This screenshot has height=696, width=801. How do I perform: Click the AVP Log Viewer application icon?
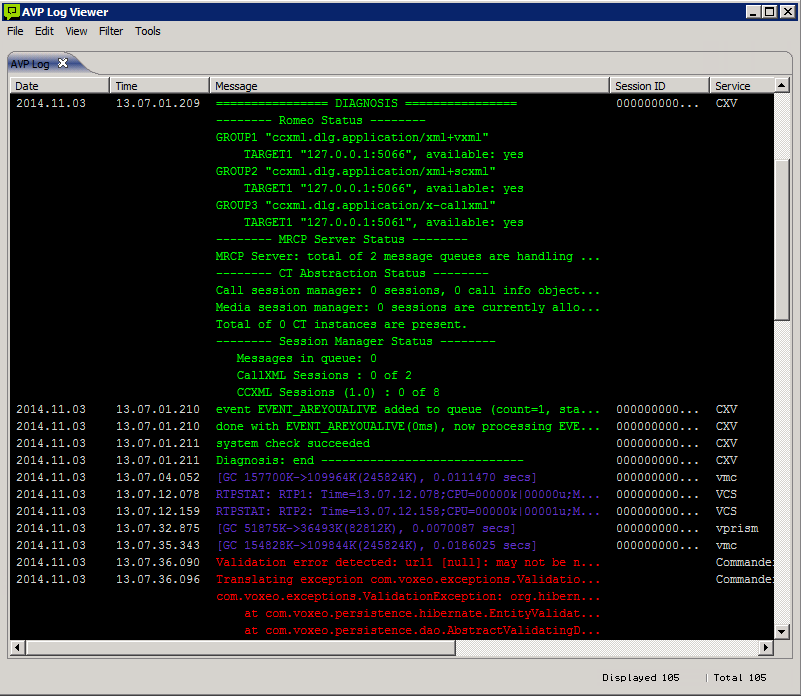(12, 11)
